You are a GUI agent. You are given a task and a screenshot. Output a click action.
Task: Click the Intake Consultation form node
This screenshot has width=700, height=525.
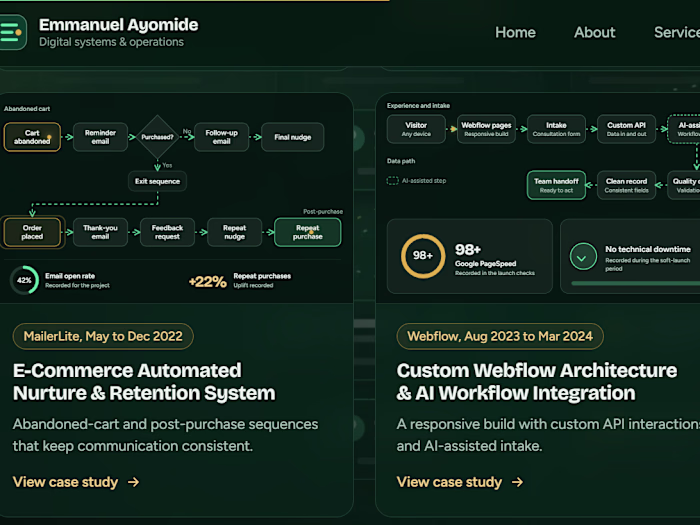click(x=556, y=129)
